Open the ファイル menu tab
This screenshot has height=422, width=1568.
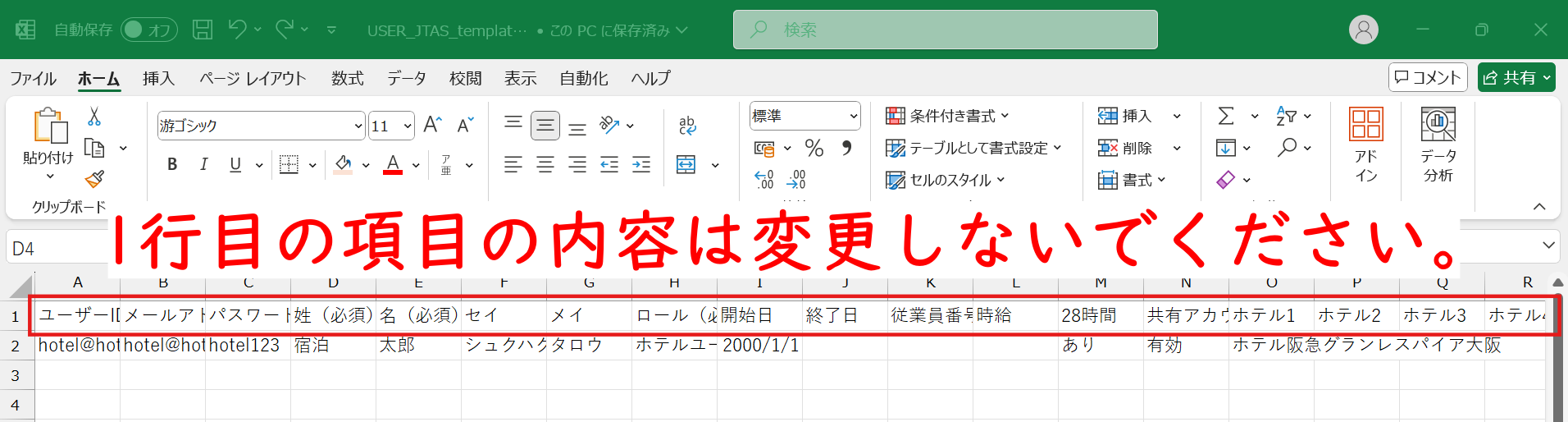point(34,78)
